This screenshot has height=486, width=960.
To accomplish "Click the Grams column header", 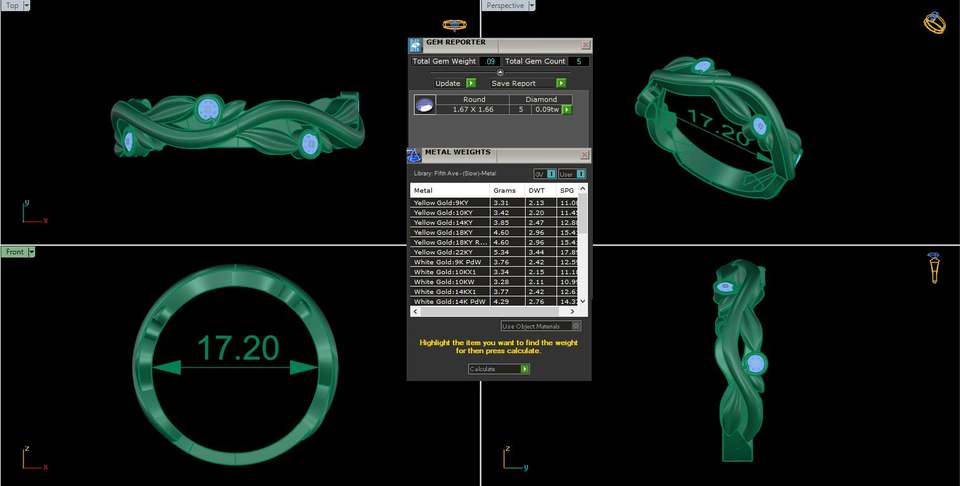I will [507, 190].
